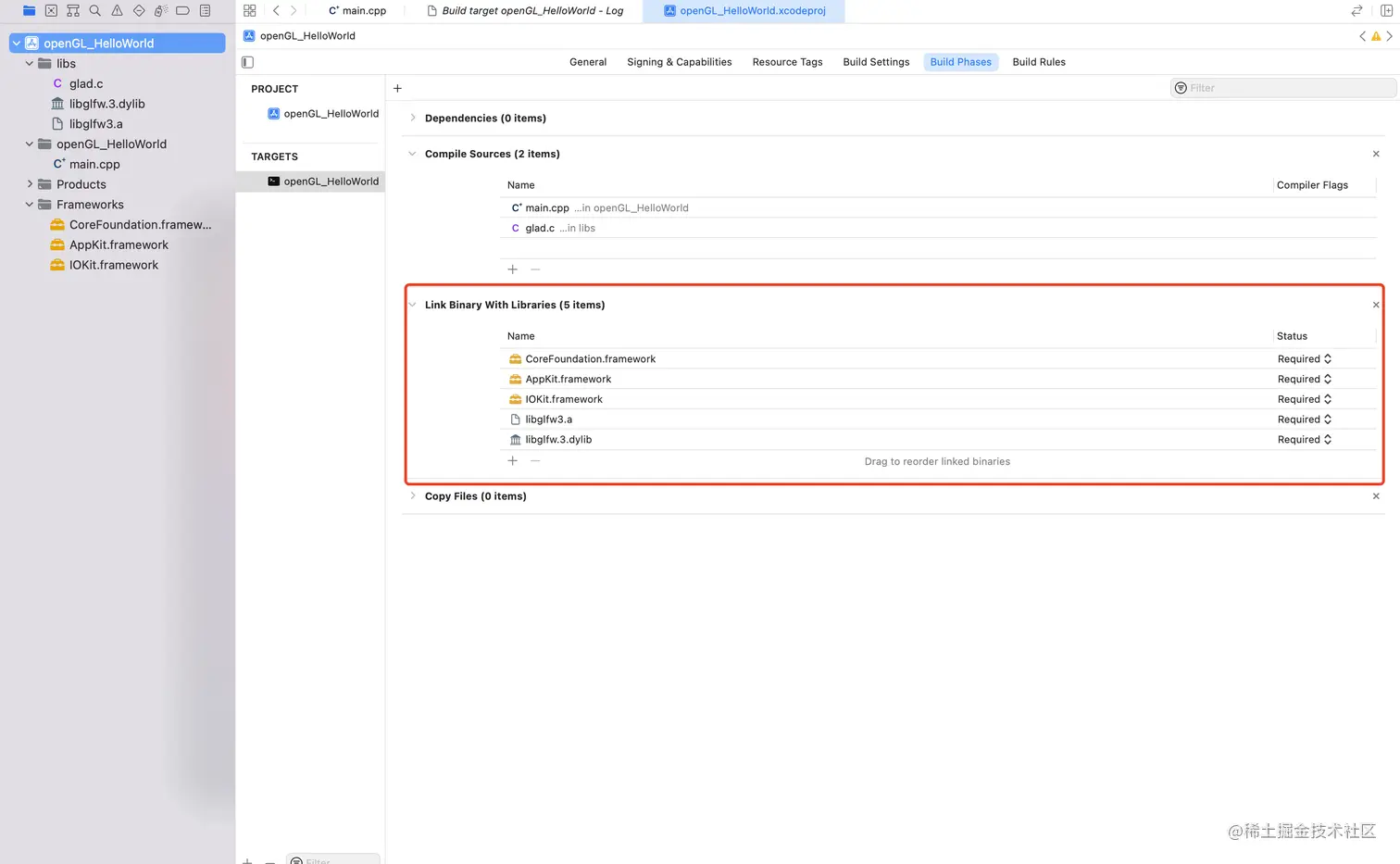Collapse the openGL_HelloWorld source group folder
1400x864 pixels.
click(x=30, y=144)
